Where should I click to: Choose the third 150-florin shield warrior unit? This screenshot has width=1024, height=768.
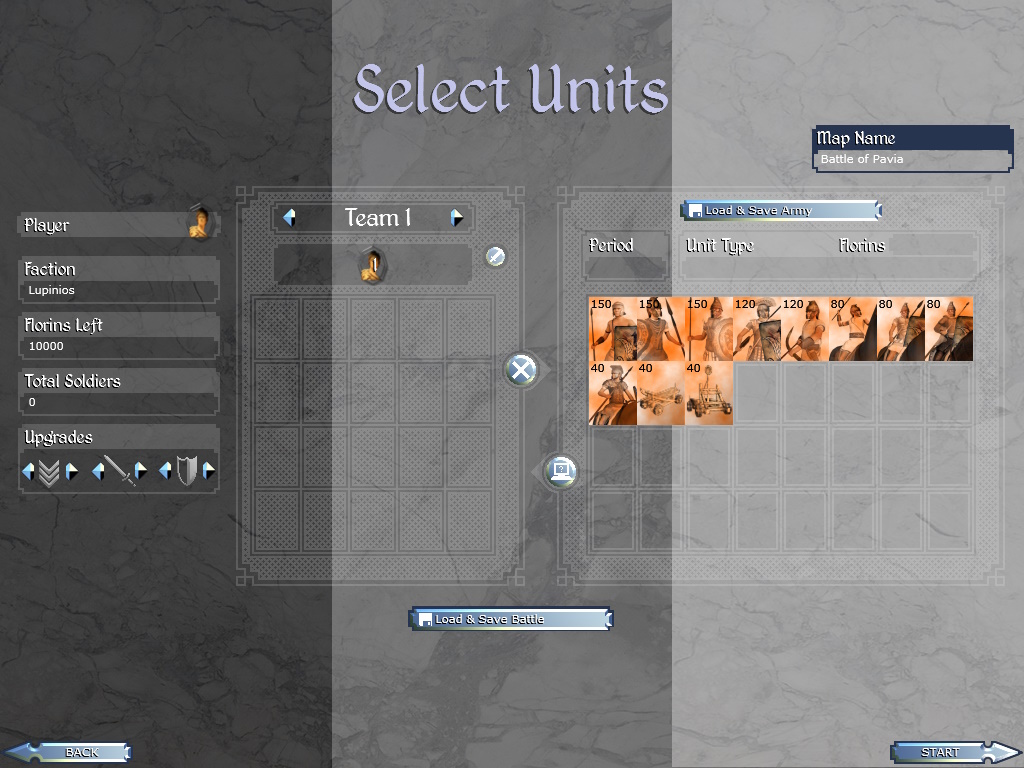(709, 329)
